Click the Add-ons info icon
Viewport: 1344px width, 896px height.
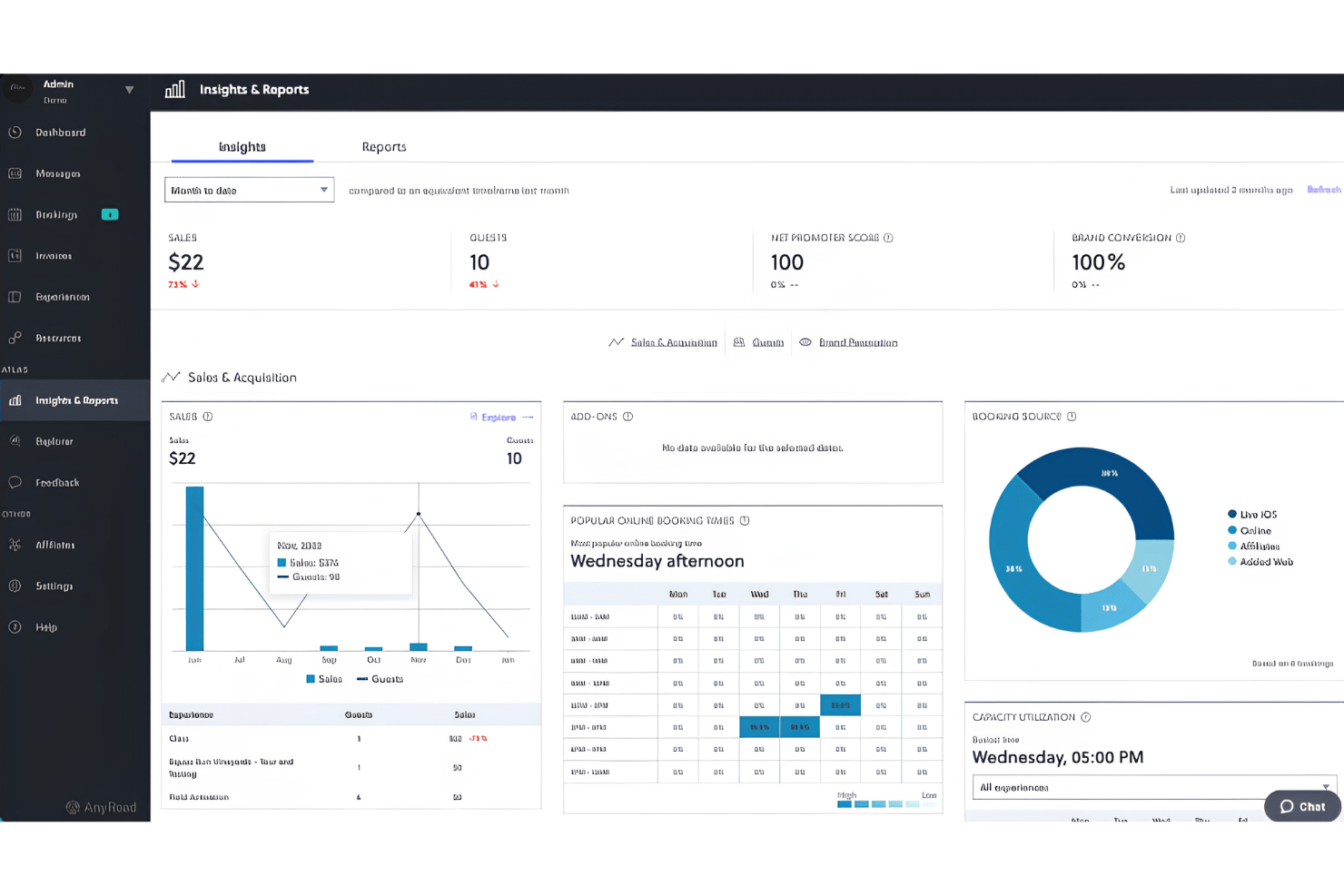click(628, 417)
